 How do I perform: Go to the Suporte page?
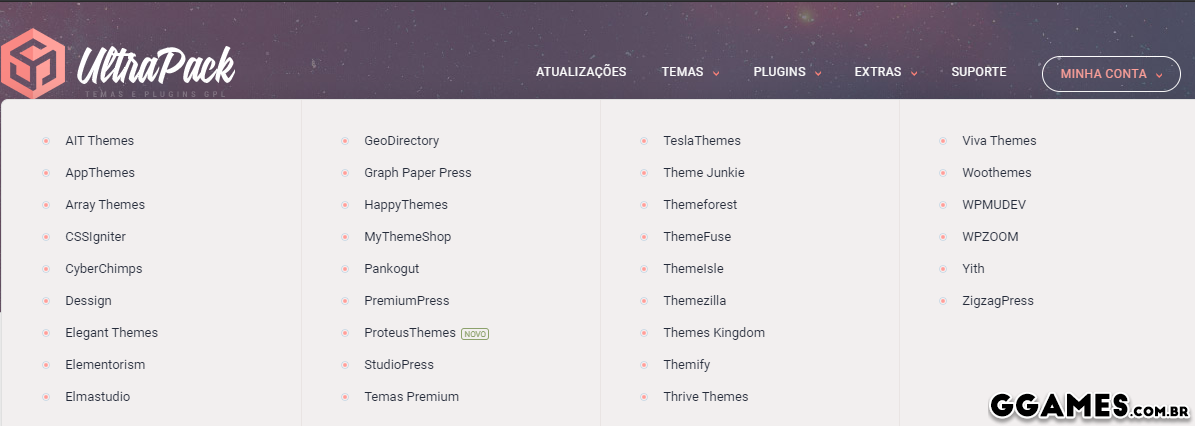point(979,72)
